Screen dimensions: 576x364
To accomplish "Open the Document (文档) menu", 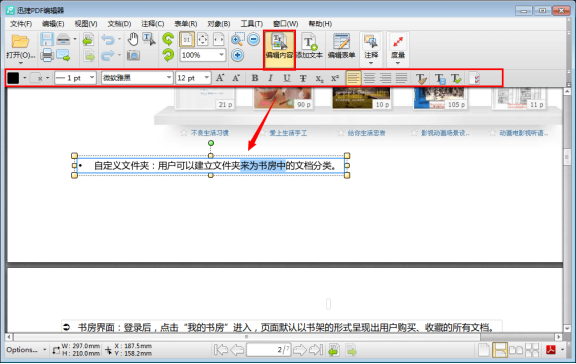I will pyautogui.click(x=119, y=24).
